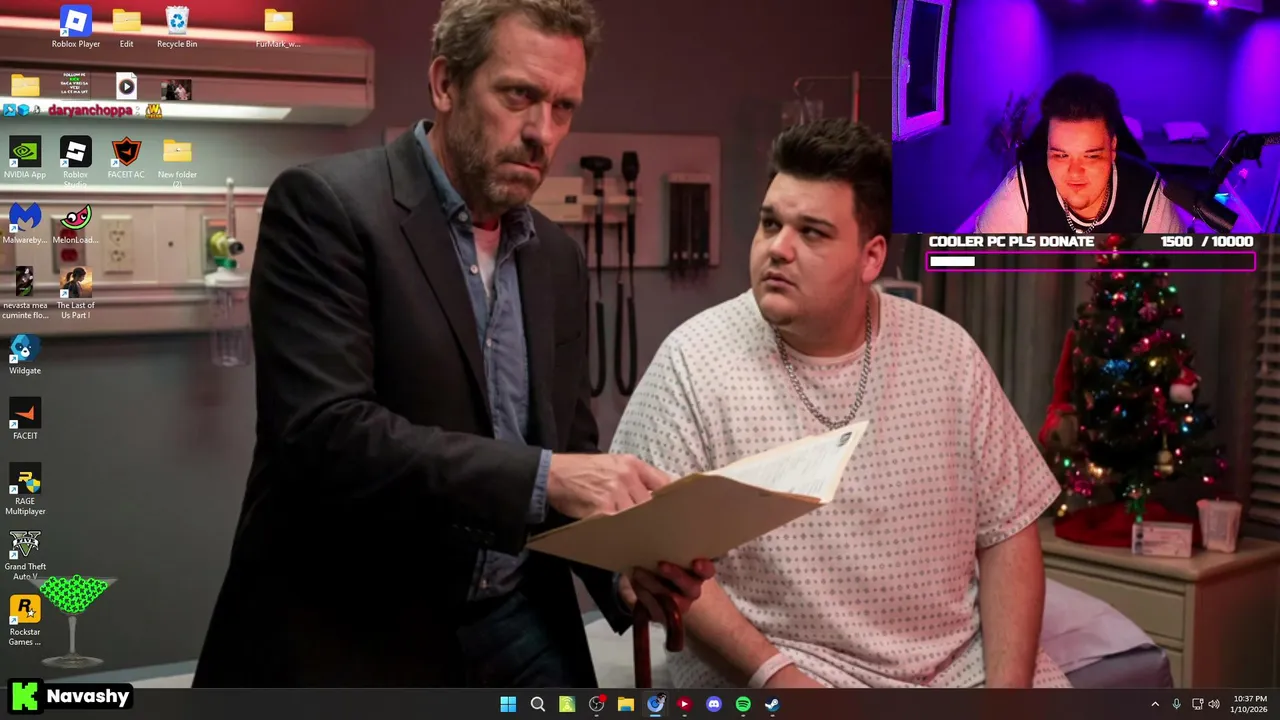
Task: Open taskbar Search
Action: coord(537,704)
